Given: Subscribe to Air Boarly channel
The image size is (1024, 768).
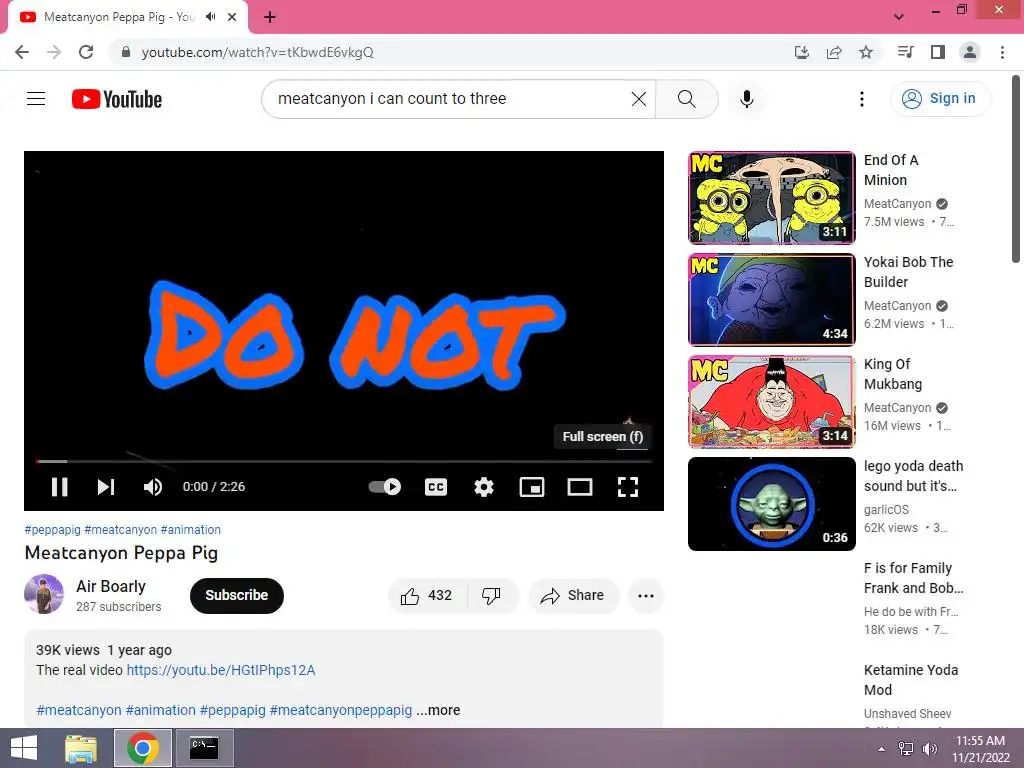Looking at the screenshot, I should [x=236, y=596].
